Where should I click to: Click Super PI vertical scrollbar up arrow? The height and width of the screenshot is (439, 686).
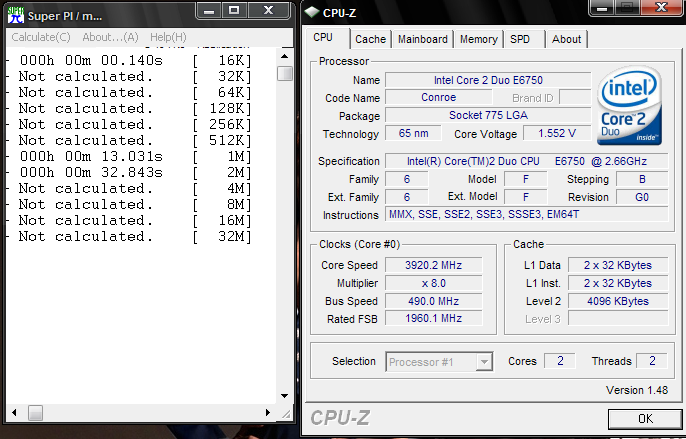284,56
